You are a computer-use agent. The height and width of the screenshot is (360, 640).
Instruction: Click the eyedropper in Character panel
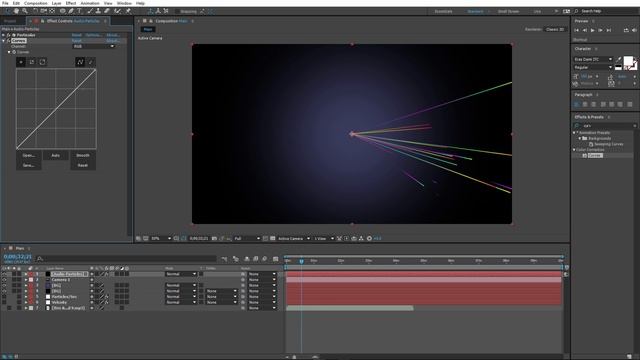point(619,60)
